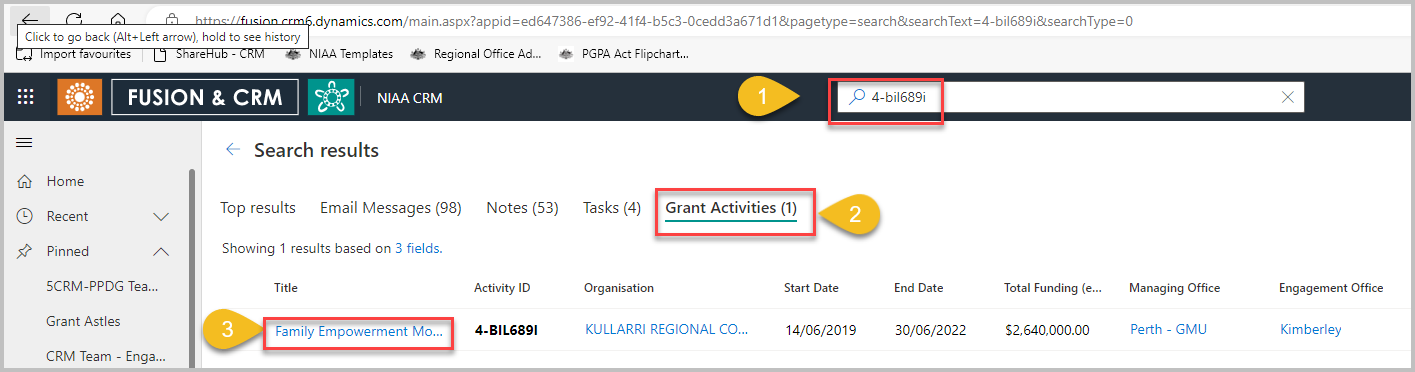
Task: Collapse the Pinned section chevron
Action: 160,251
